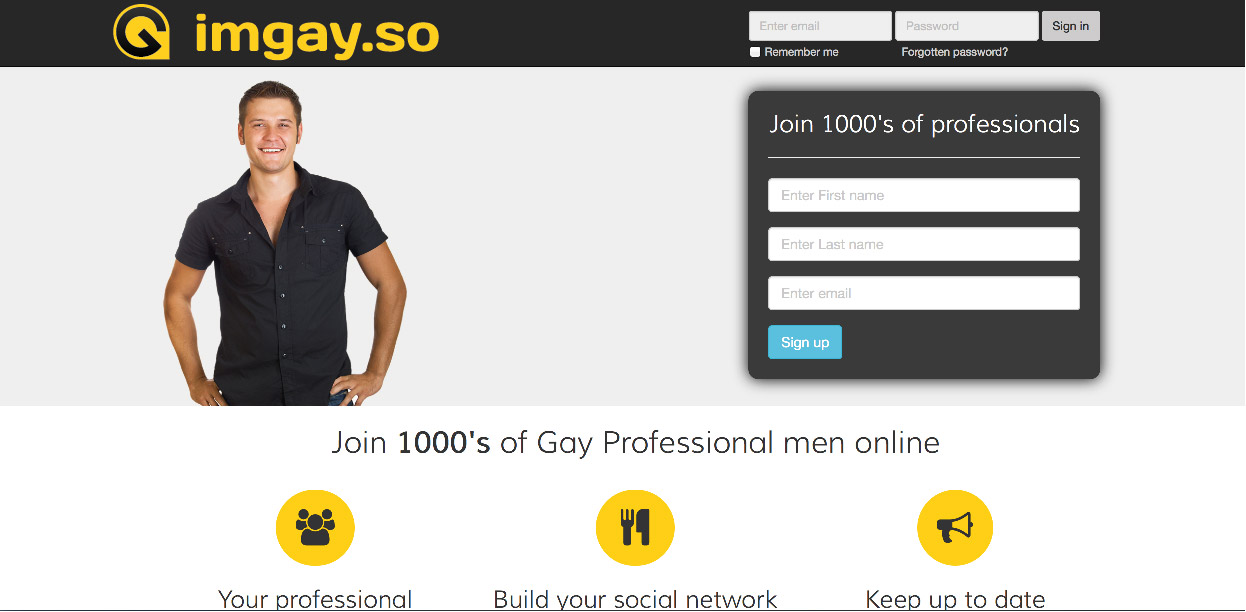The height and width of the screenshot is (612, 1246).
Task: Toggle the Remember me checkbox
Action: (x=755, y=52)
